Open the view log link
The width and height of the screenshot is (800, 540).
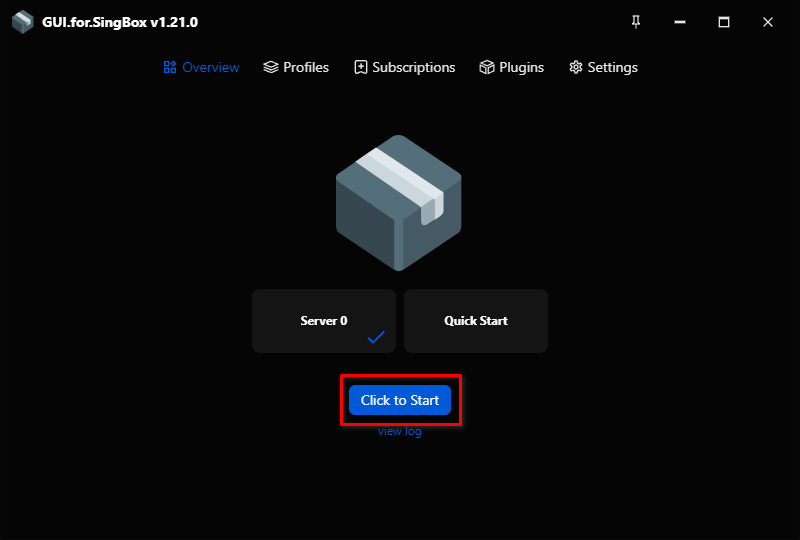tap(399, 431)
